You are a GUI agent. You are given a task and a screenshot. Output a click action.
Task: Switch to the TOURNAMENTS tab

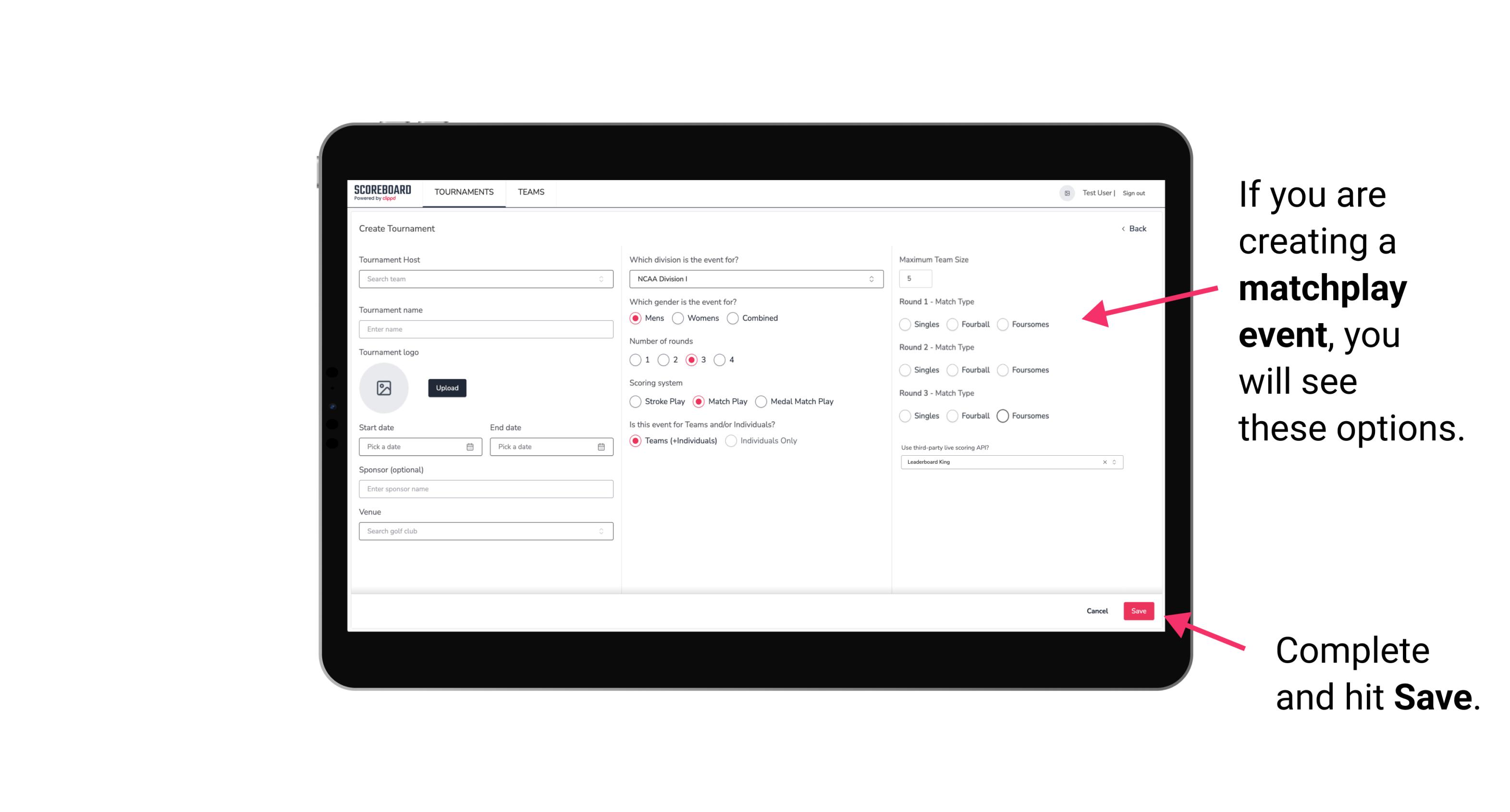pyautogui.click(x=464, y=192)
